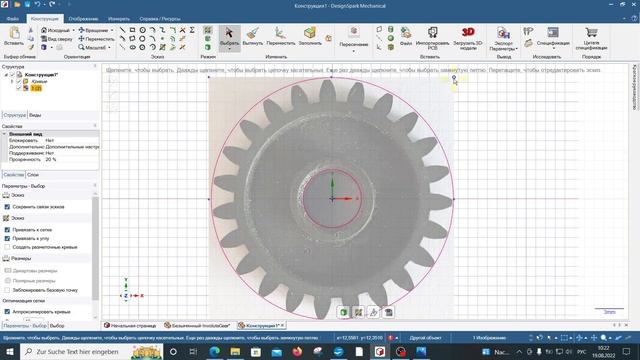Toggle visibility checkbox of Кривые item
Image resolution: width=640 pixels, height=360 pixels.
18,81
